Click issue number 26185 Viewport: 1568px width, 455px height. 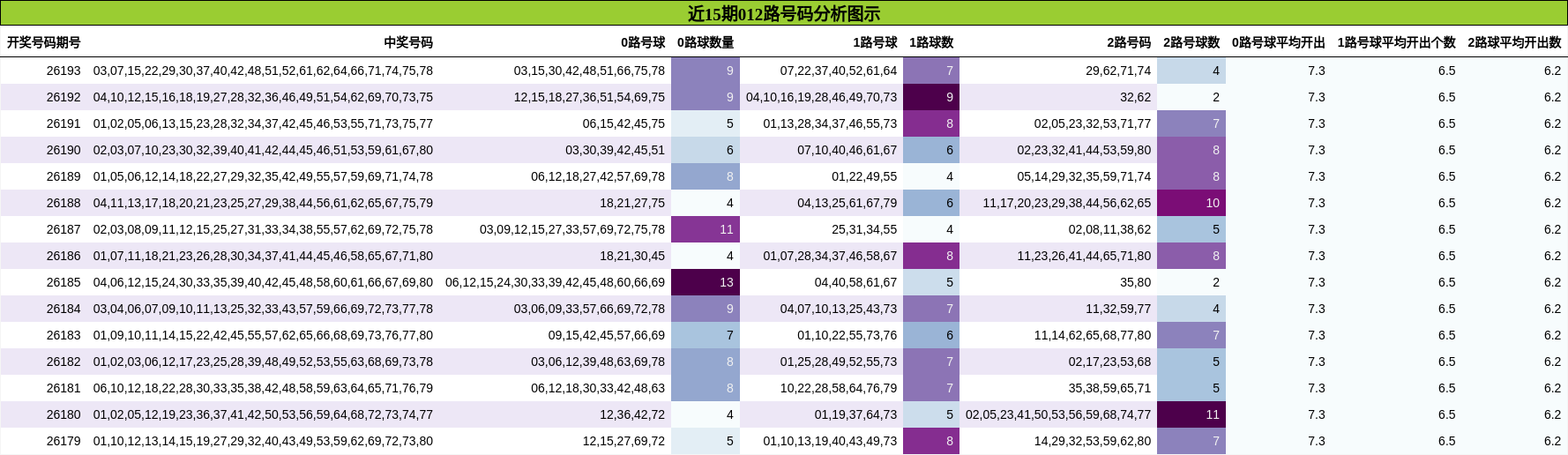(x=63, y=282)
